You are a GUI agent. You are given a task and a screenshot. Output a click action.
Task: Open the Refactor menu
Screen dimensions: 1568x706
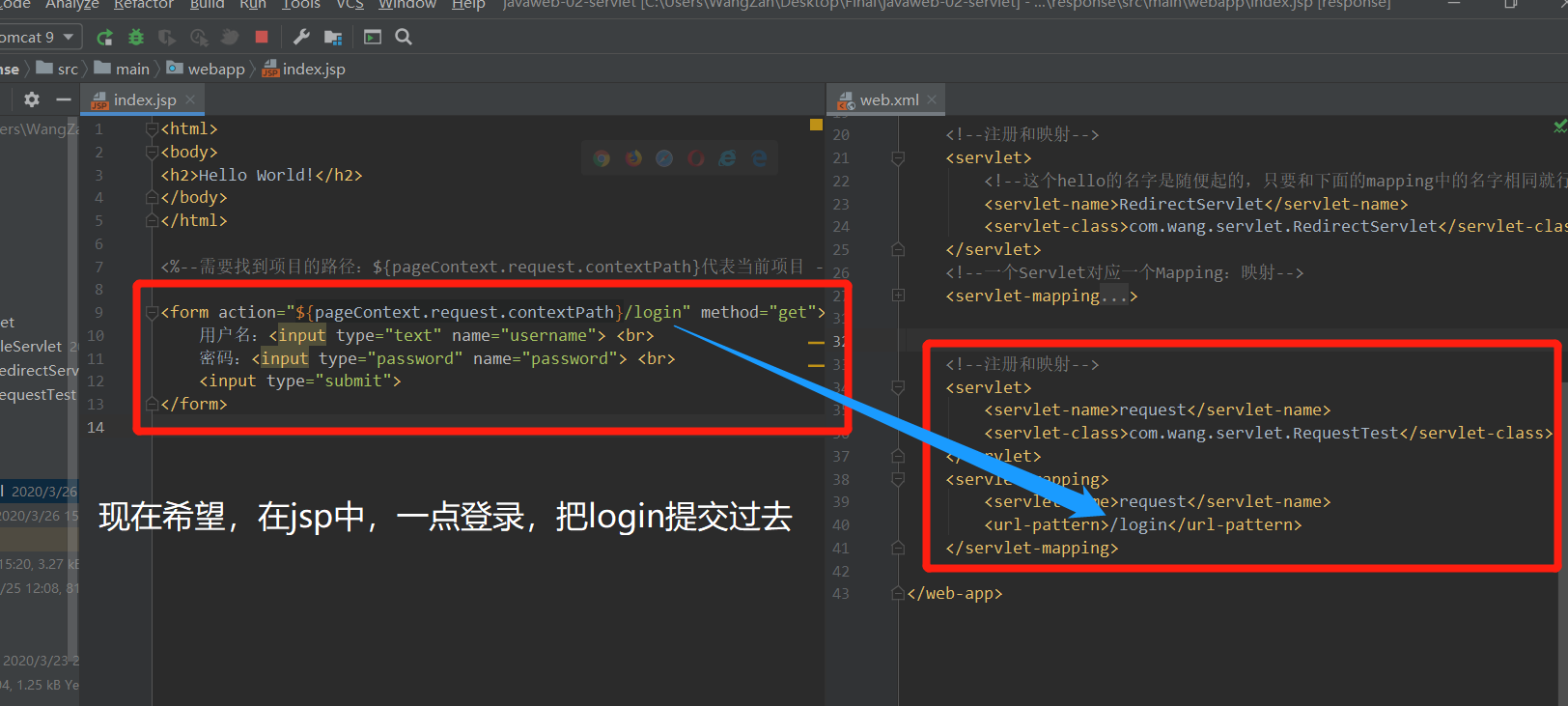pos(144,5)
